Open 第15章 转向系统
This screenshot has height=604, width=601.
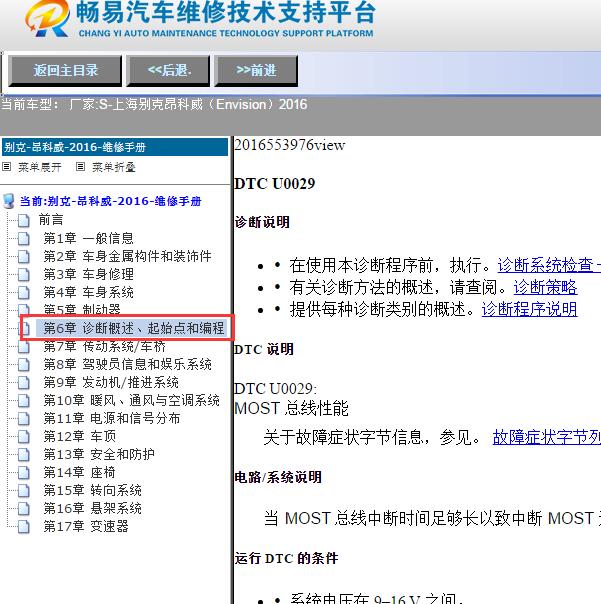[92, 490]
